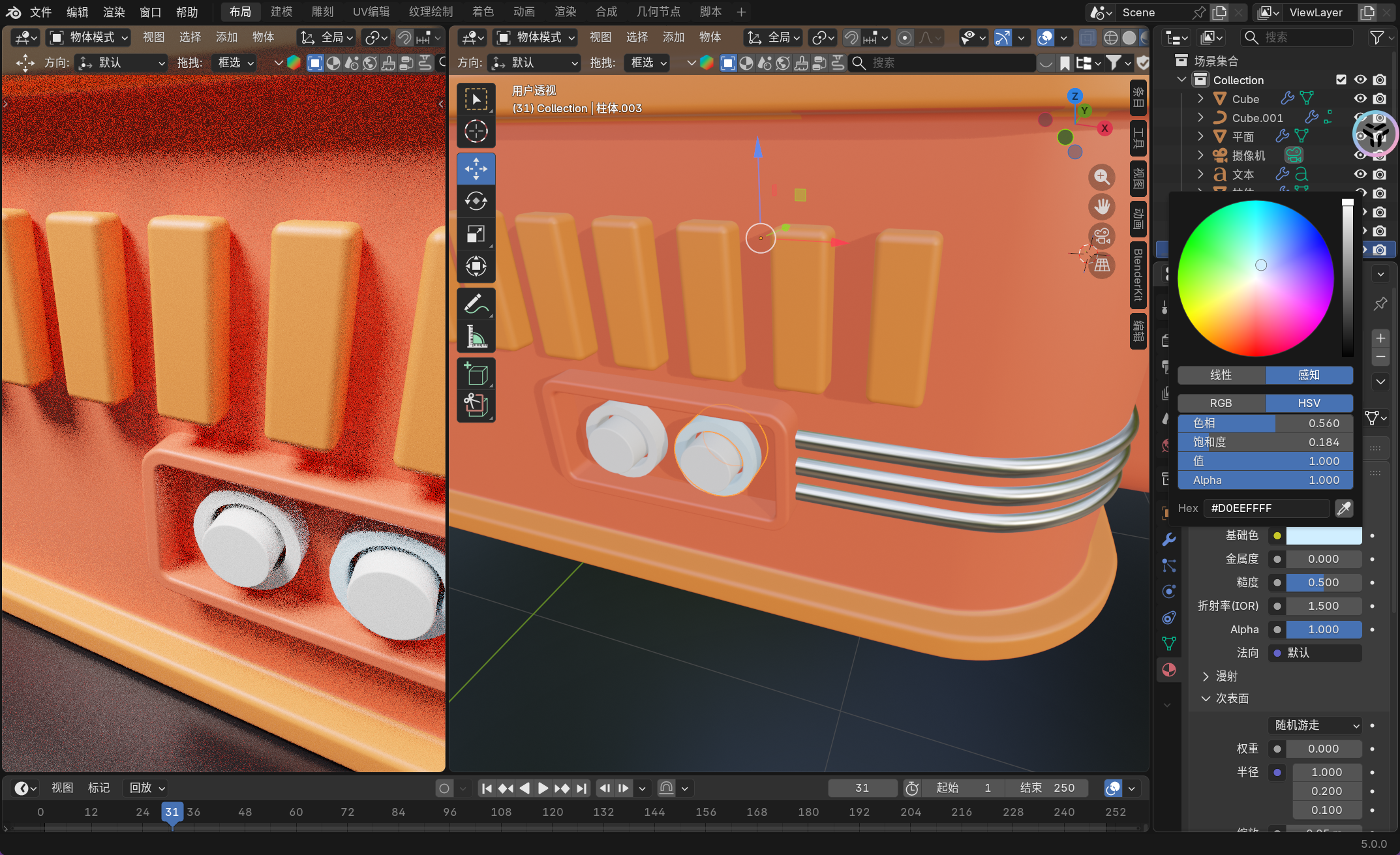Select the 3D Cursor tool
This screenshot has width=1400, height=855.
476,131
